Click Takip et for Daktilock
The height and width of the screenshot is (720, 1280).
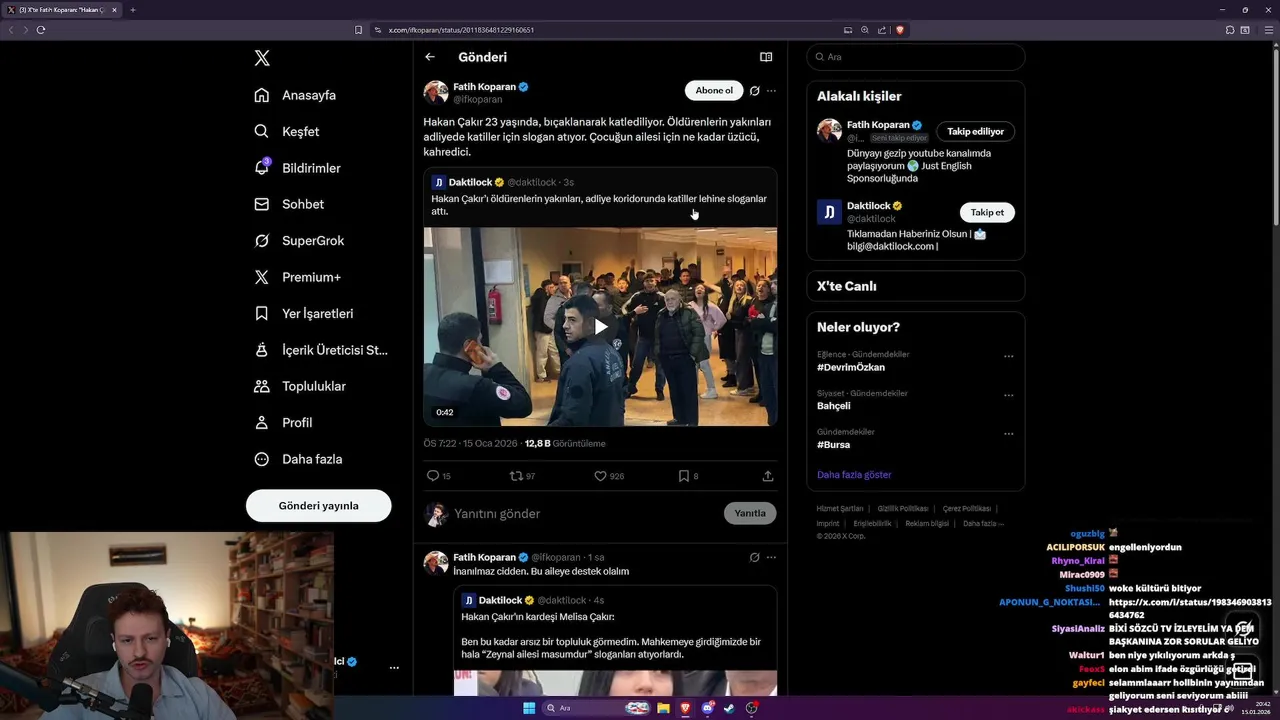(987, 212)
